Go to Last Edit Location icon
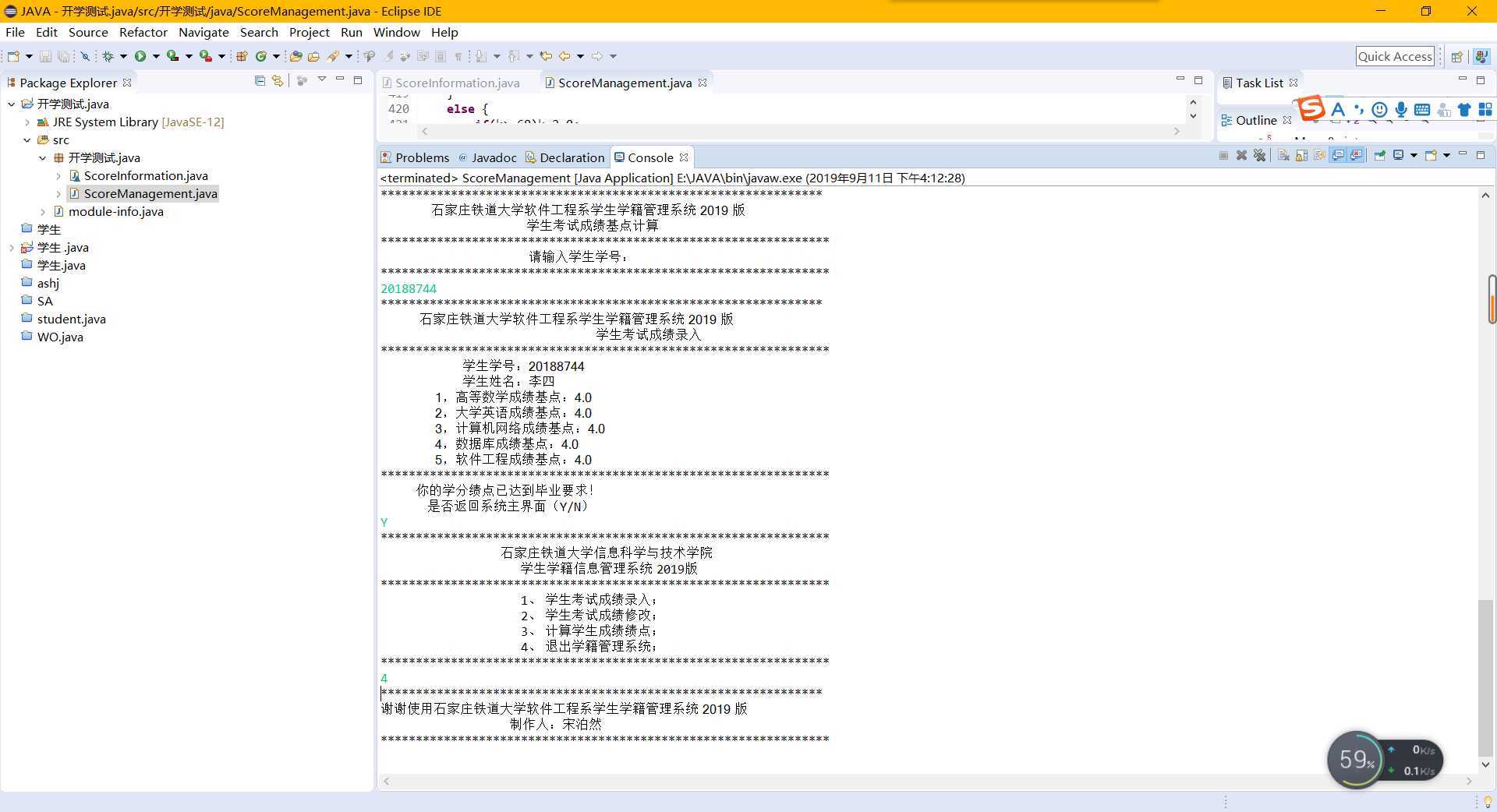The width and height of the screenshot is (1497, 812). click(x=546, y=56)
